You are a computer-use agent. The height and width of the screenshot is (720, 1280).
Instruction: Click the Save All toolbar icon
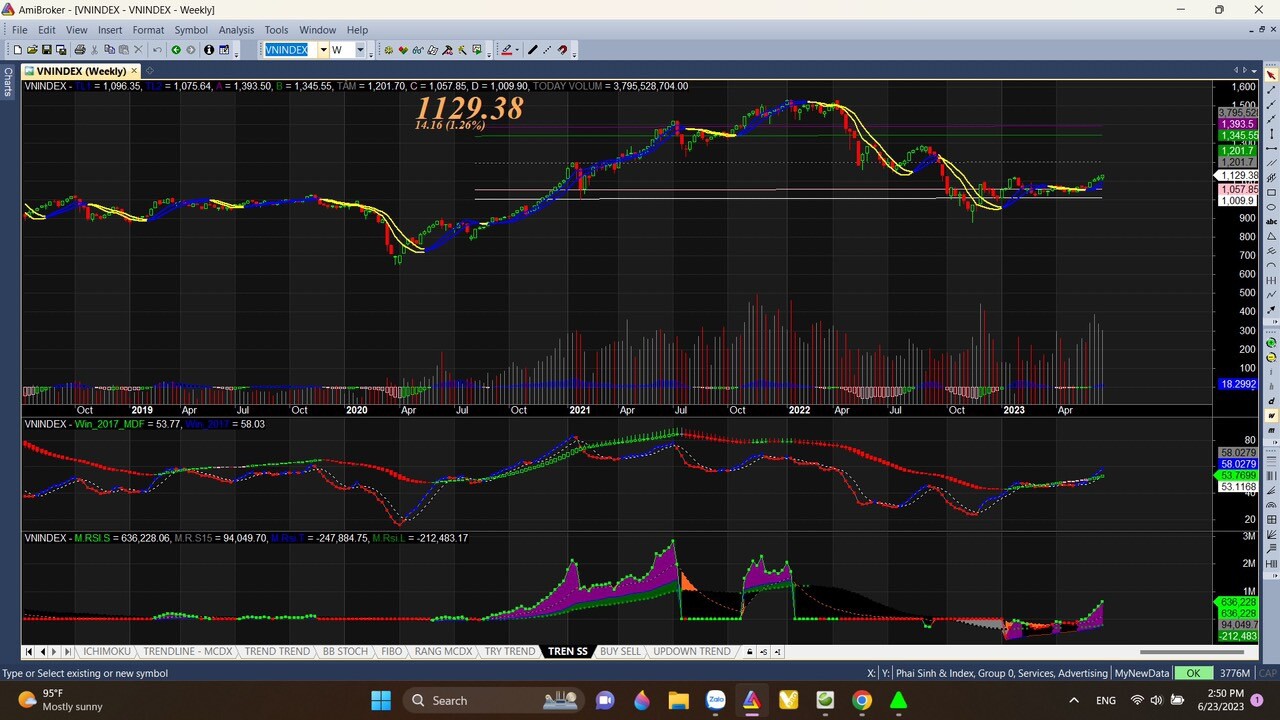pos(61,50)
